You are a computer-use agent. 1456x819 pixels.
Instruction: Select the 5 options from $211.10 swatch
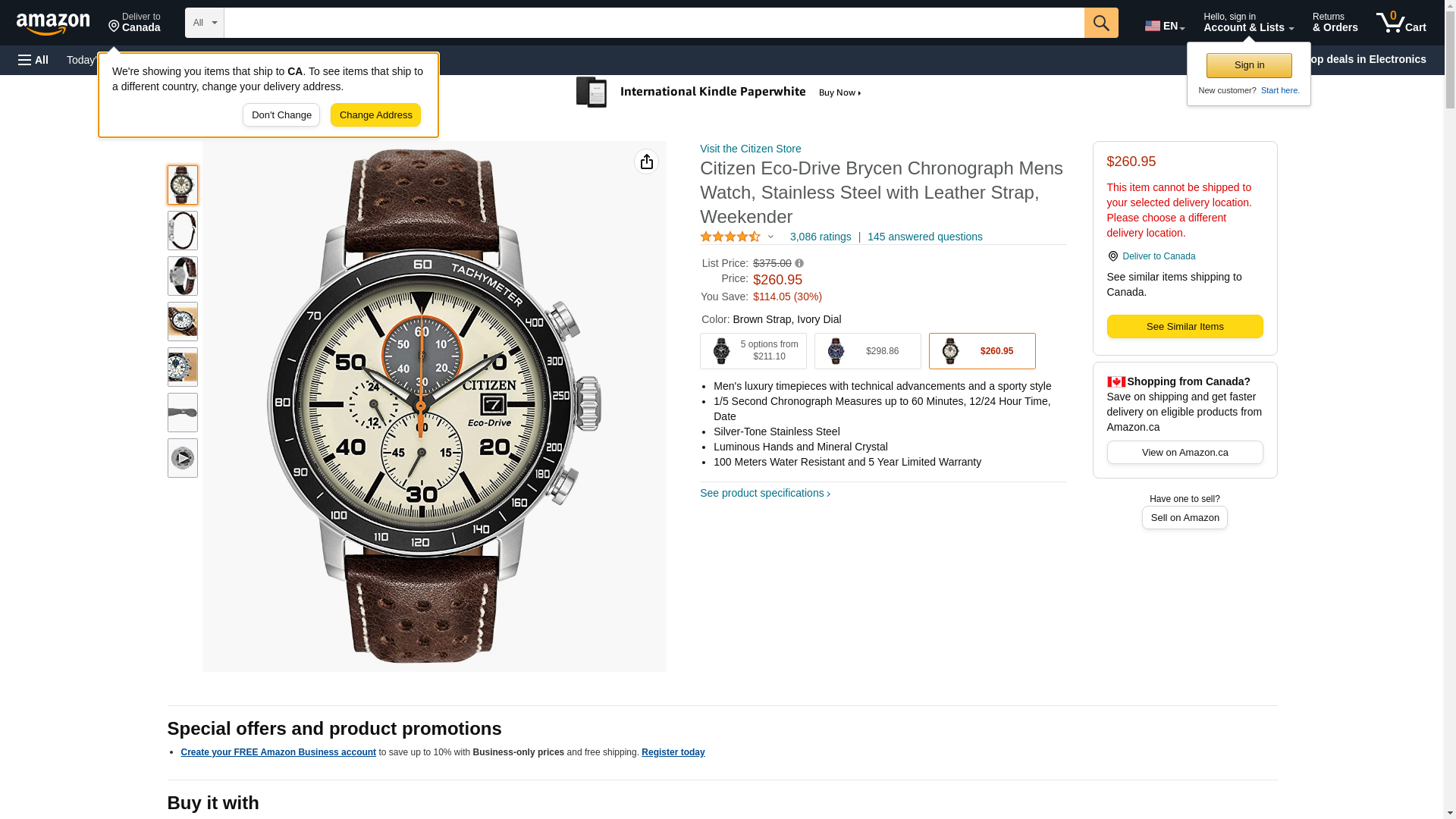[x=753, y=351]
